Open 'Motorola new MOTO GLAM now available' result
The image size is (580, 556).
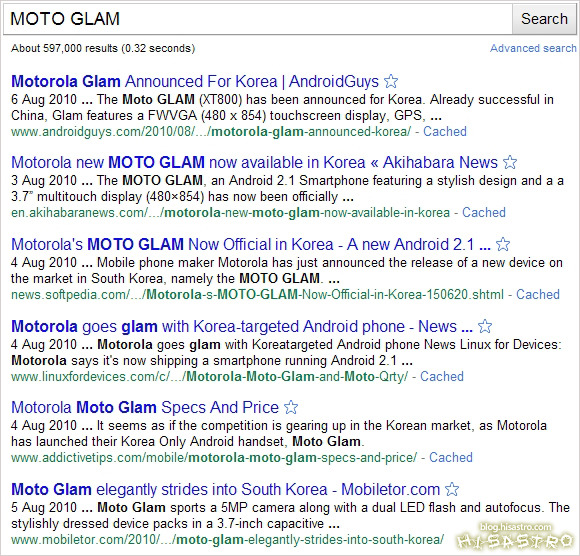(x=254, y=162)
